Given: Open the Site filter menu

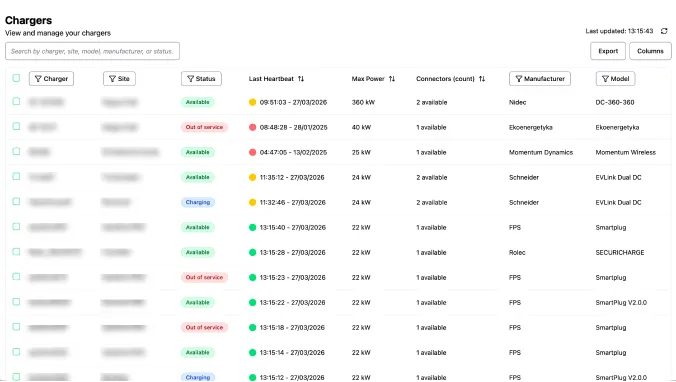Looking at the screenshot, I should click(x=119, y=78).
